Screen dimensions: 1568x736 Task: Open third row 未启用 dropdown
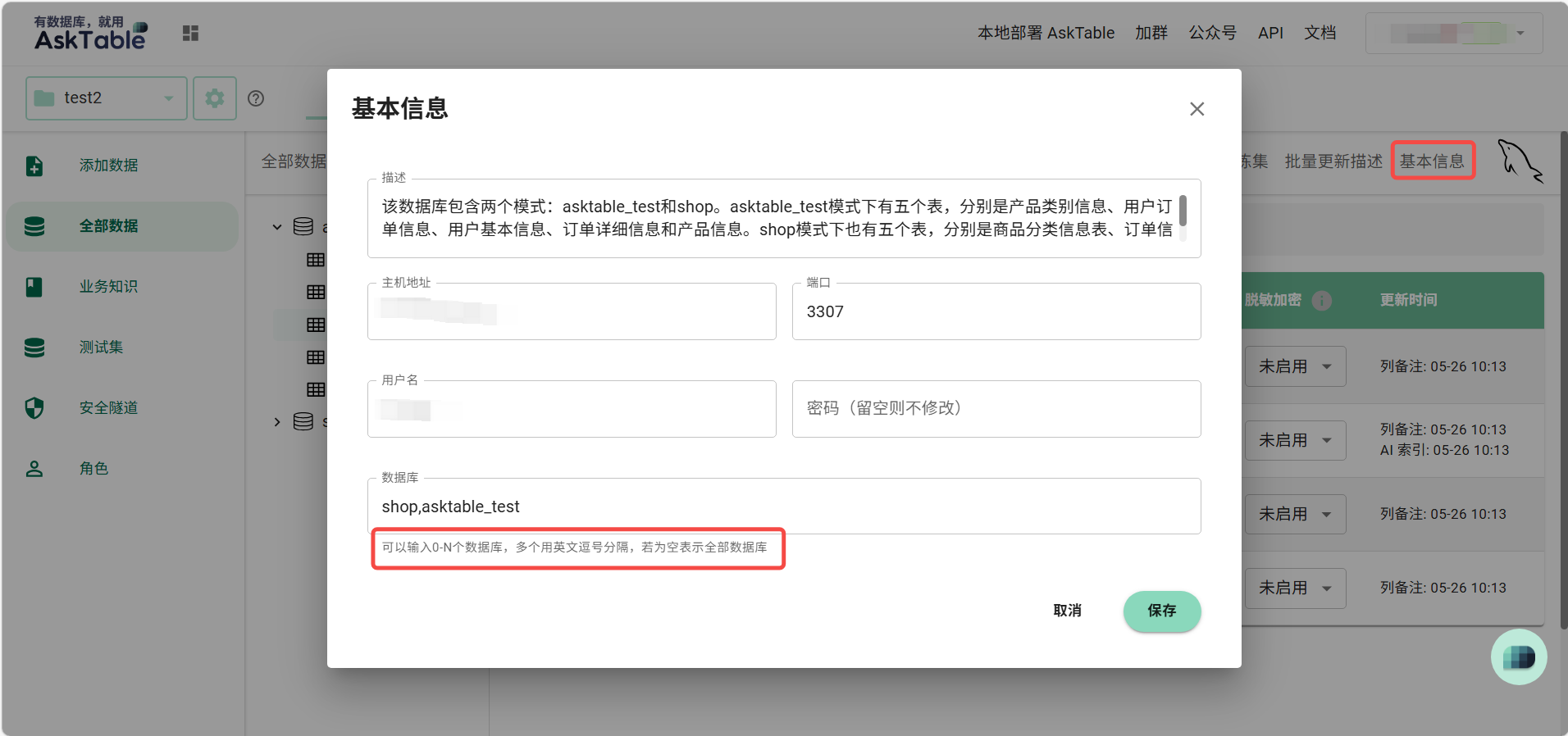[x=1296, y=514]
